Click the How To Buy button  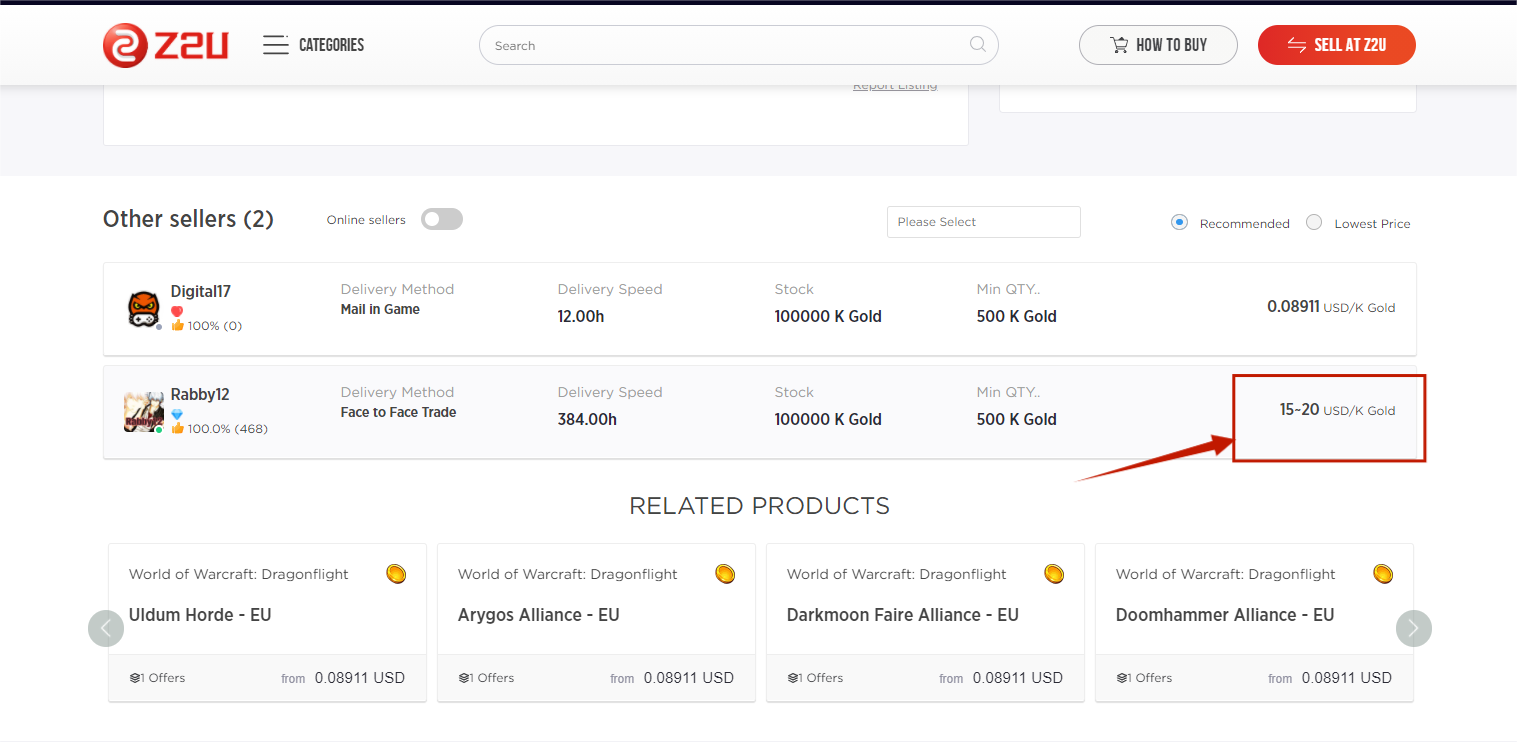[1158, 45]
